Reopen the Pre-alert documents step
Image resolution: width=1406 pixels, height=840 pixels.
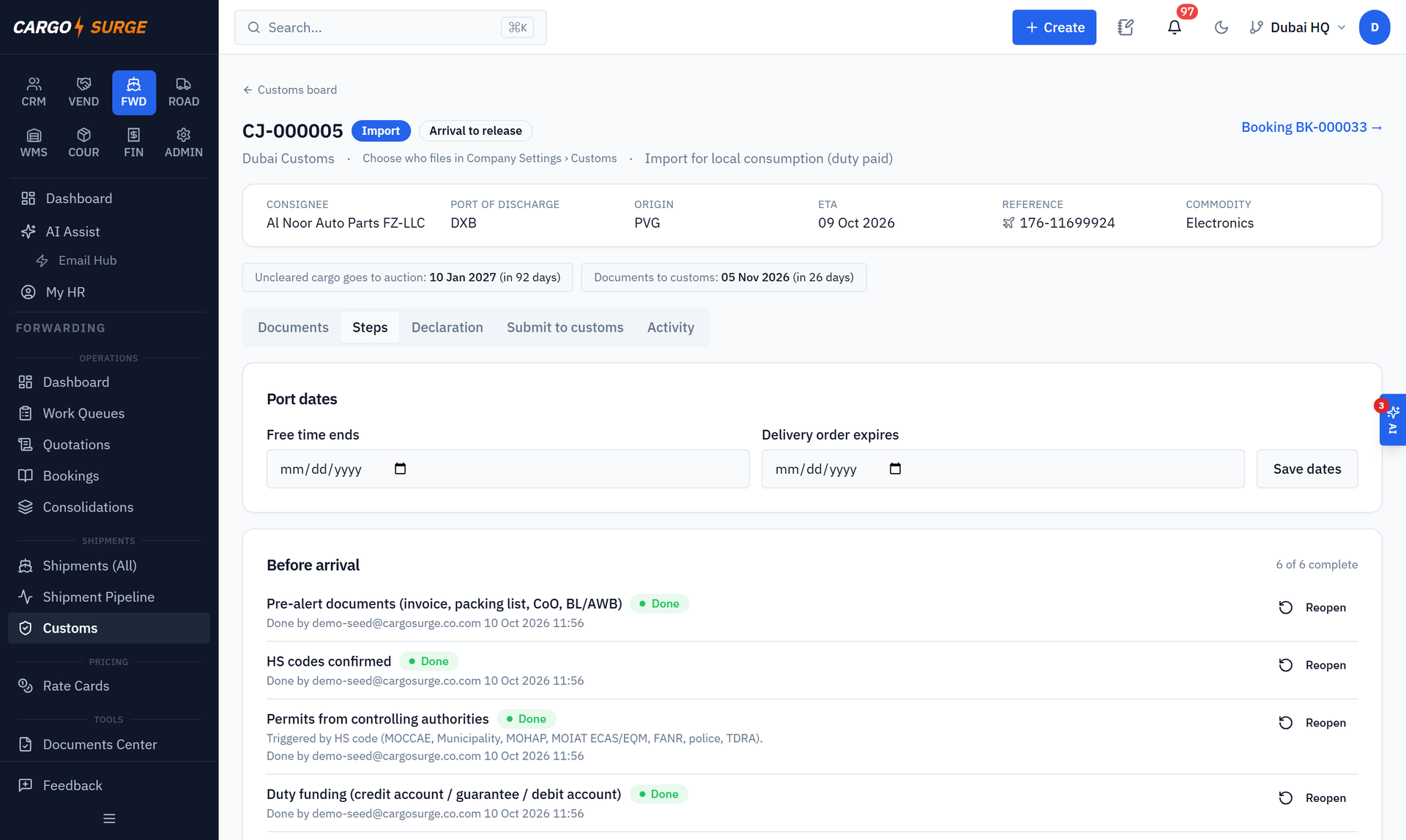1312,608
